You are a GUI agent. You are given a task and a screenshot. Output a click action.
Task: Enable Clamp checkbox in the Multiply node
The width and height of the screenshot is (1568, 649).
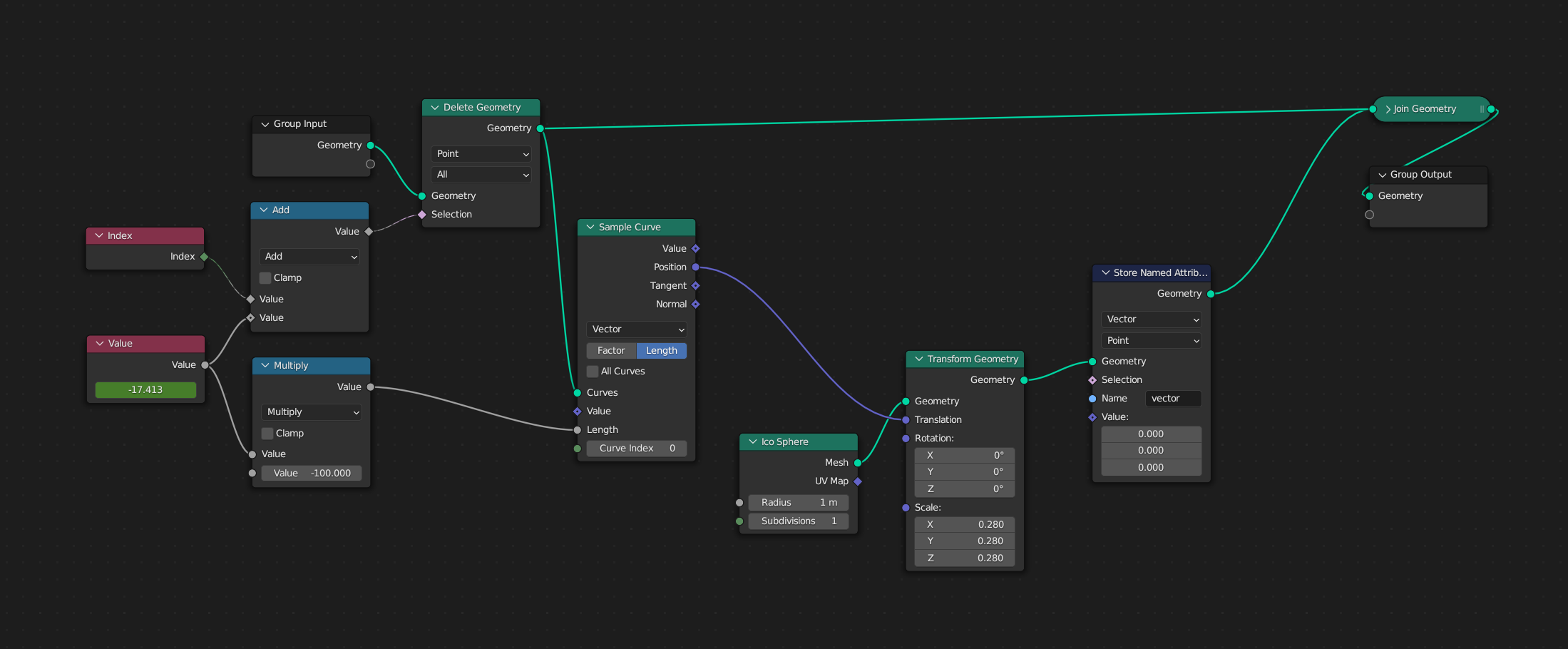click(x=267, y=434)
